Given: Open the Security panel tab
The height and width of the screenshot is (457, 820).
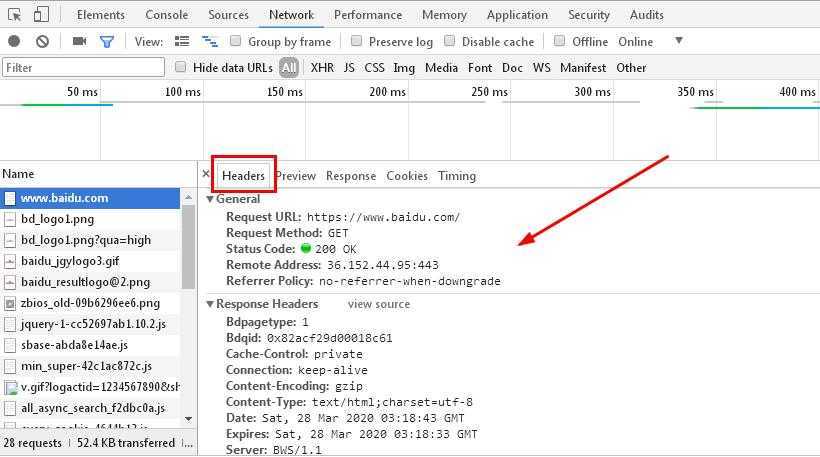Looking at the screenshot, I should [589, 15].
